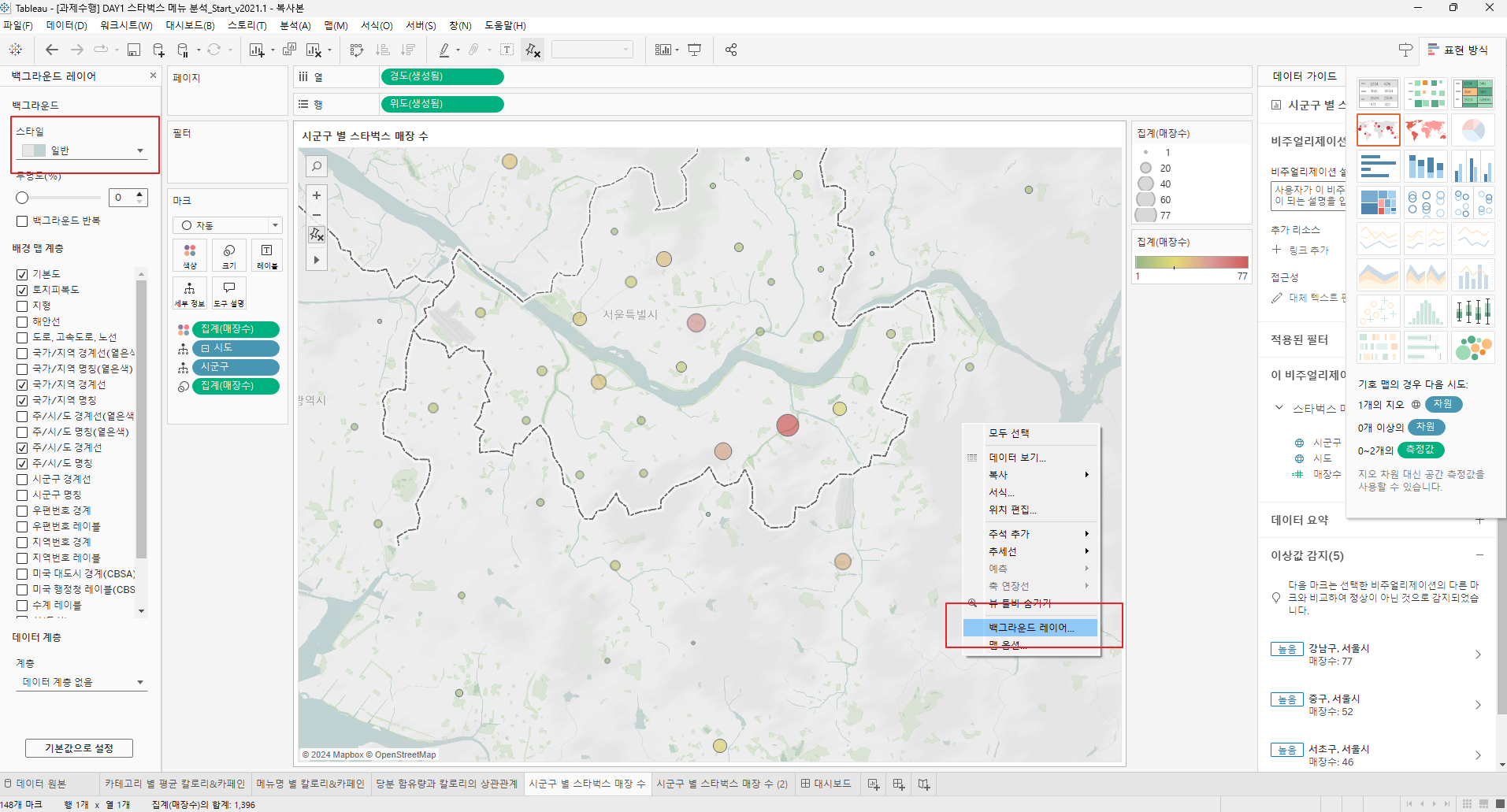Click the sort descending icon

click(x=408, y=50)
